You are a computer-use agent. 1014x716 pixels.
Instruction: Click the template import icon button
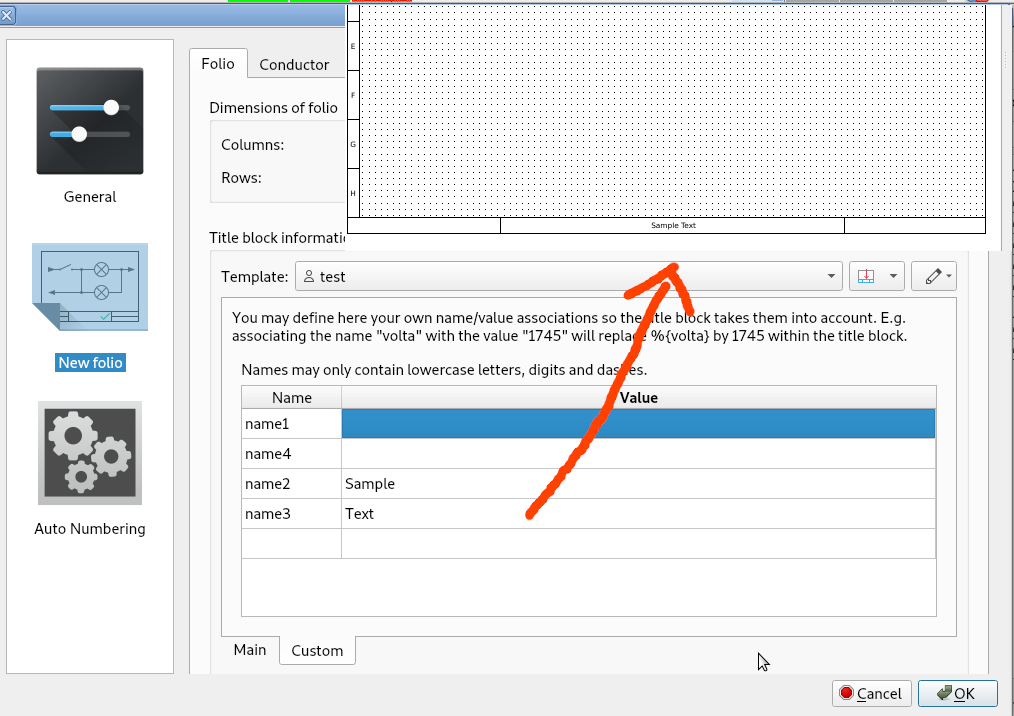tap(866, 276)
